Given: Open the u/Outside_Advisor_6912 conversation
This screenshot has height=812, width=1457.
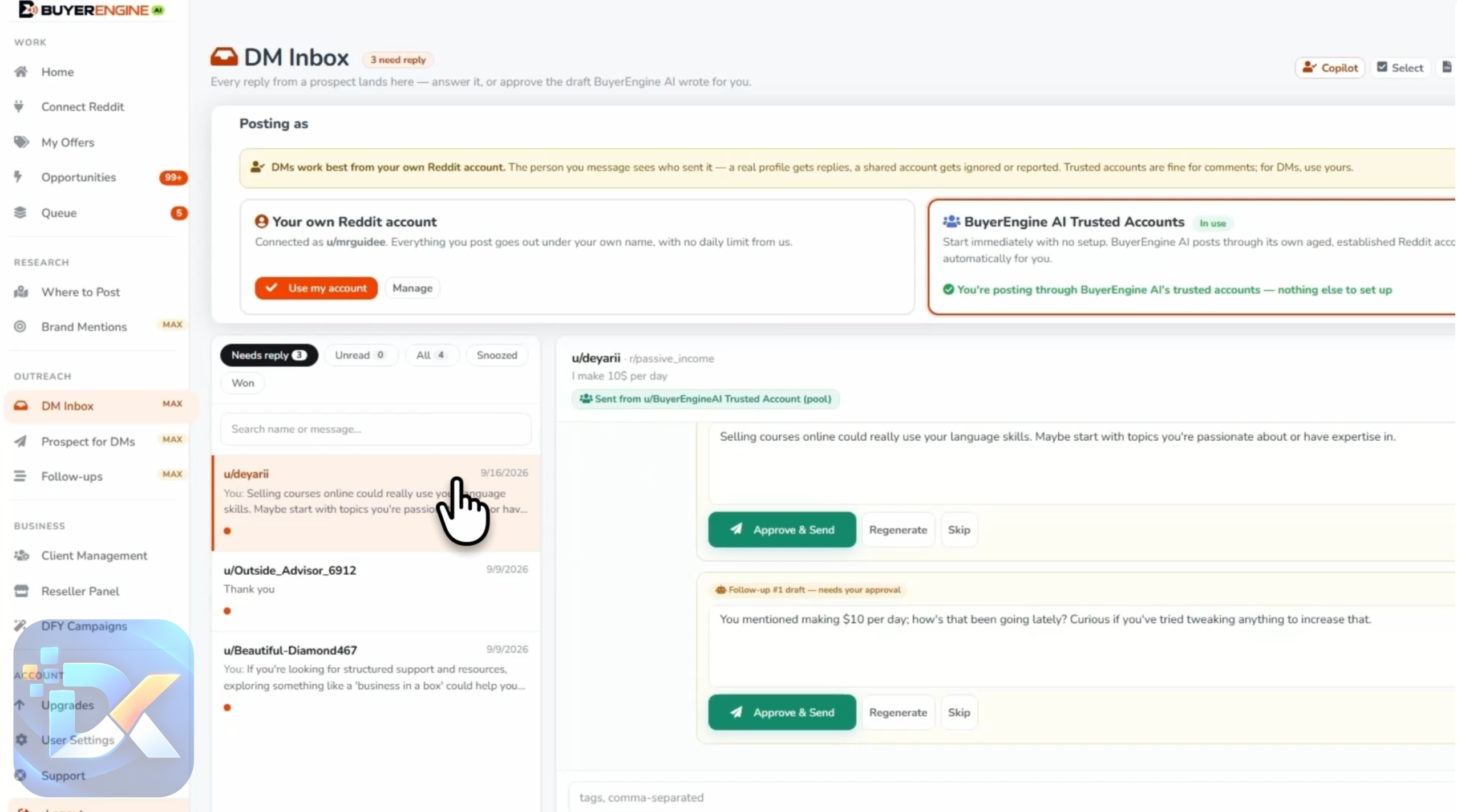Looking at the screenshot, I should click(x=375, y=591).
